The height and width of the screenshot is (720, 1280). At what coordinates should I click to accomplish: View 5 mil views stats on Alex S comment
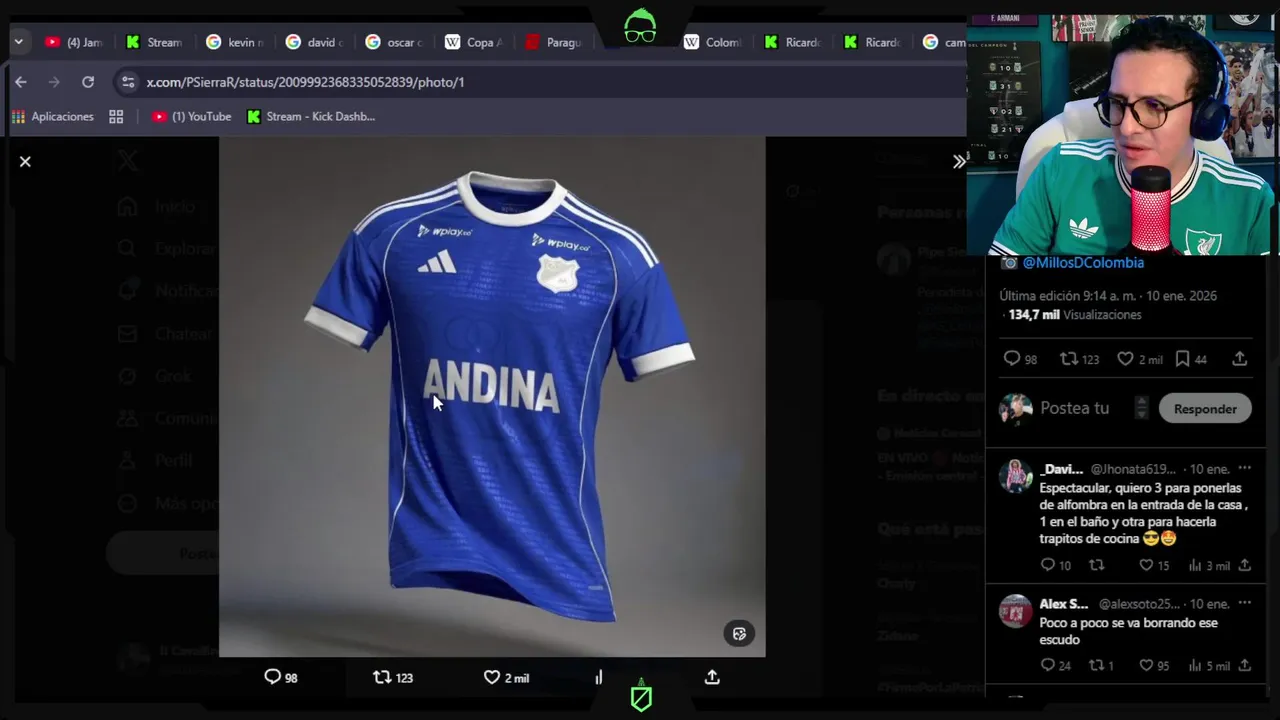click(x=1209, y=665)
